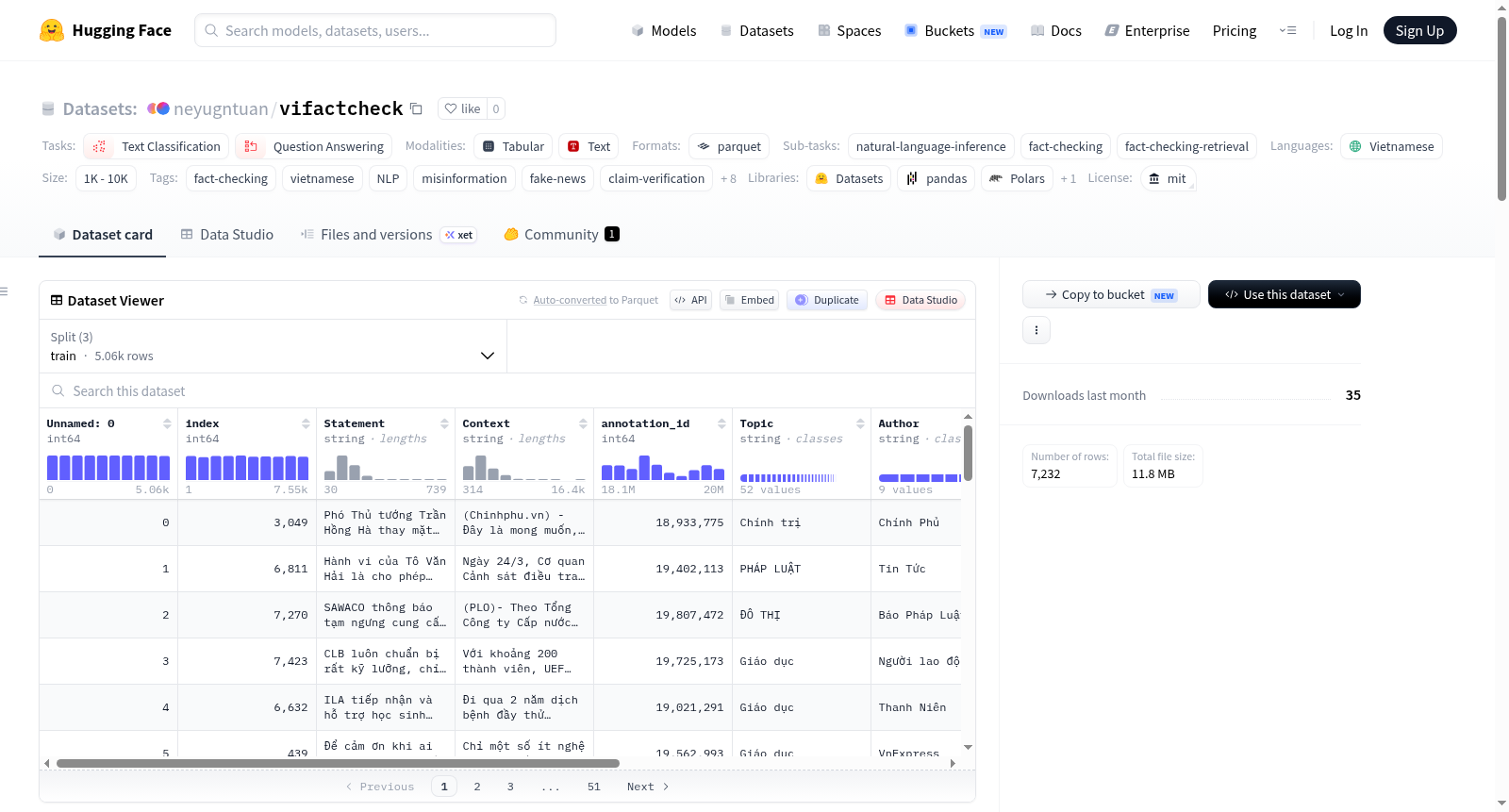This screenshot has width=1509, height=812.
Task: Click the page vertical scrollbar
Action: click(1501, 108)
